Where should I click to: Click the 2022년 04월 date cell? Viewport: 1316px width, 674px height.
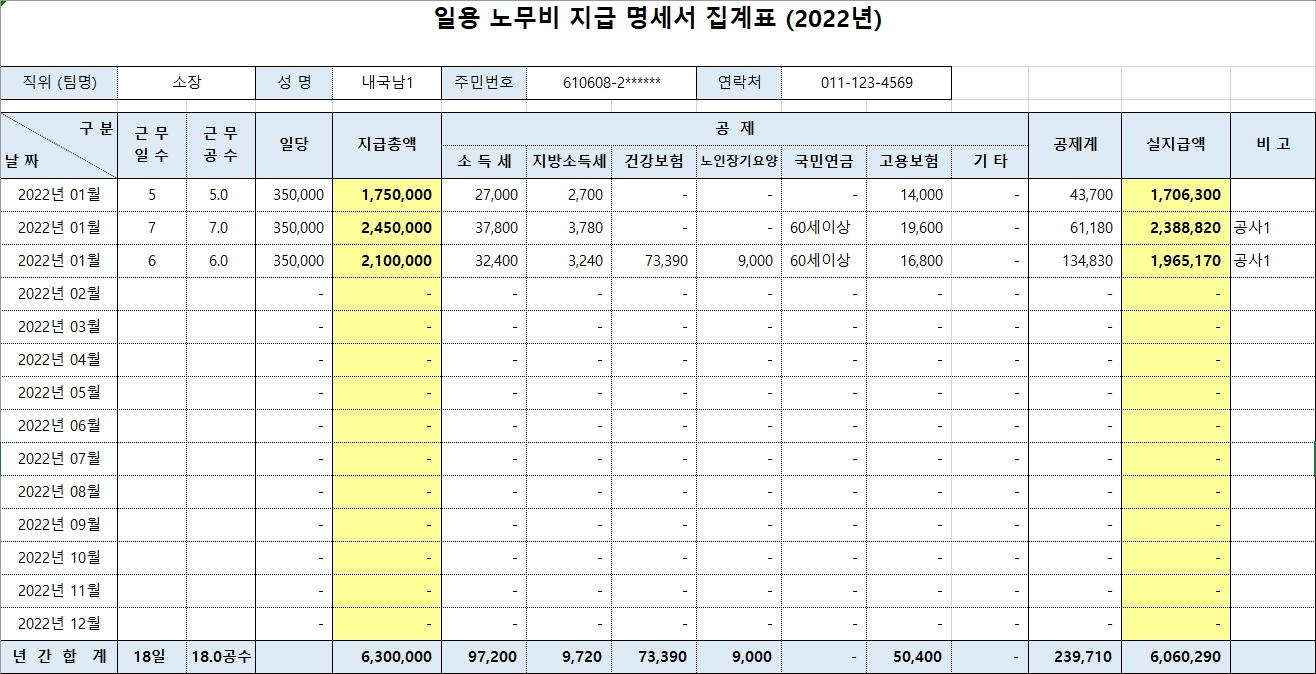click(x=59, y=360)
